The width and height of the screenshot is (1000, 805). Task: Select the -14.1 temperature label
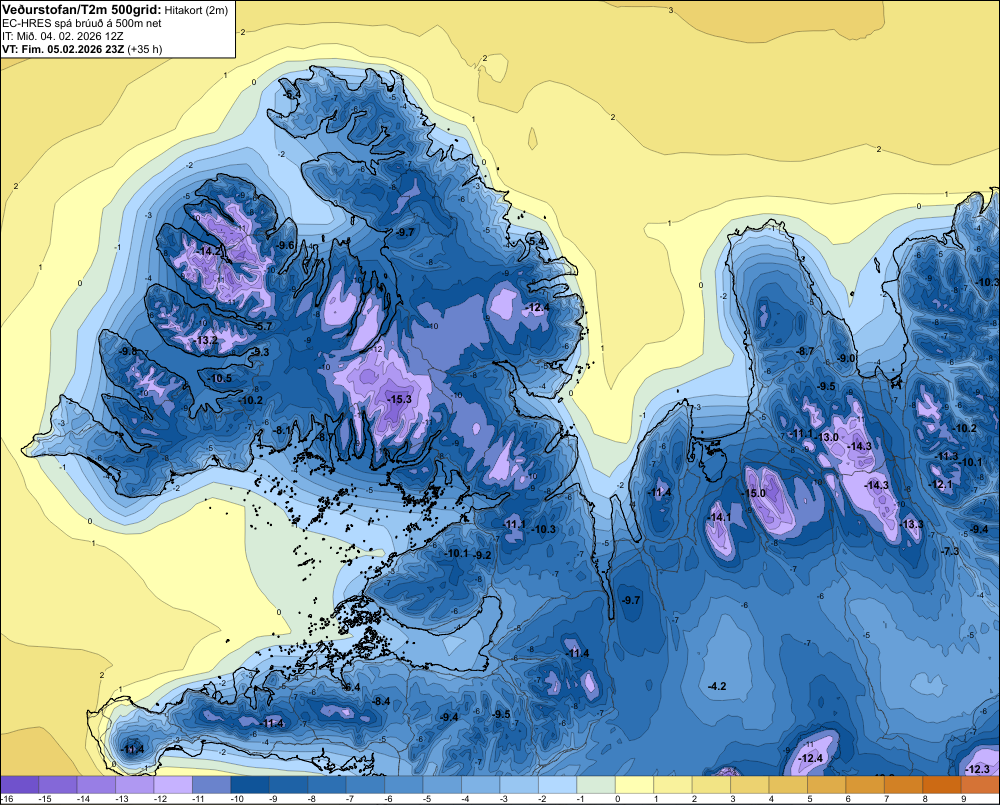[x=720, y=517]
